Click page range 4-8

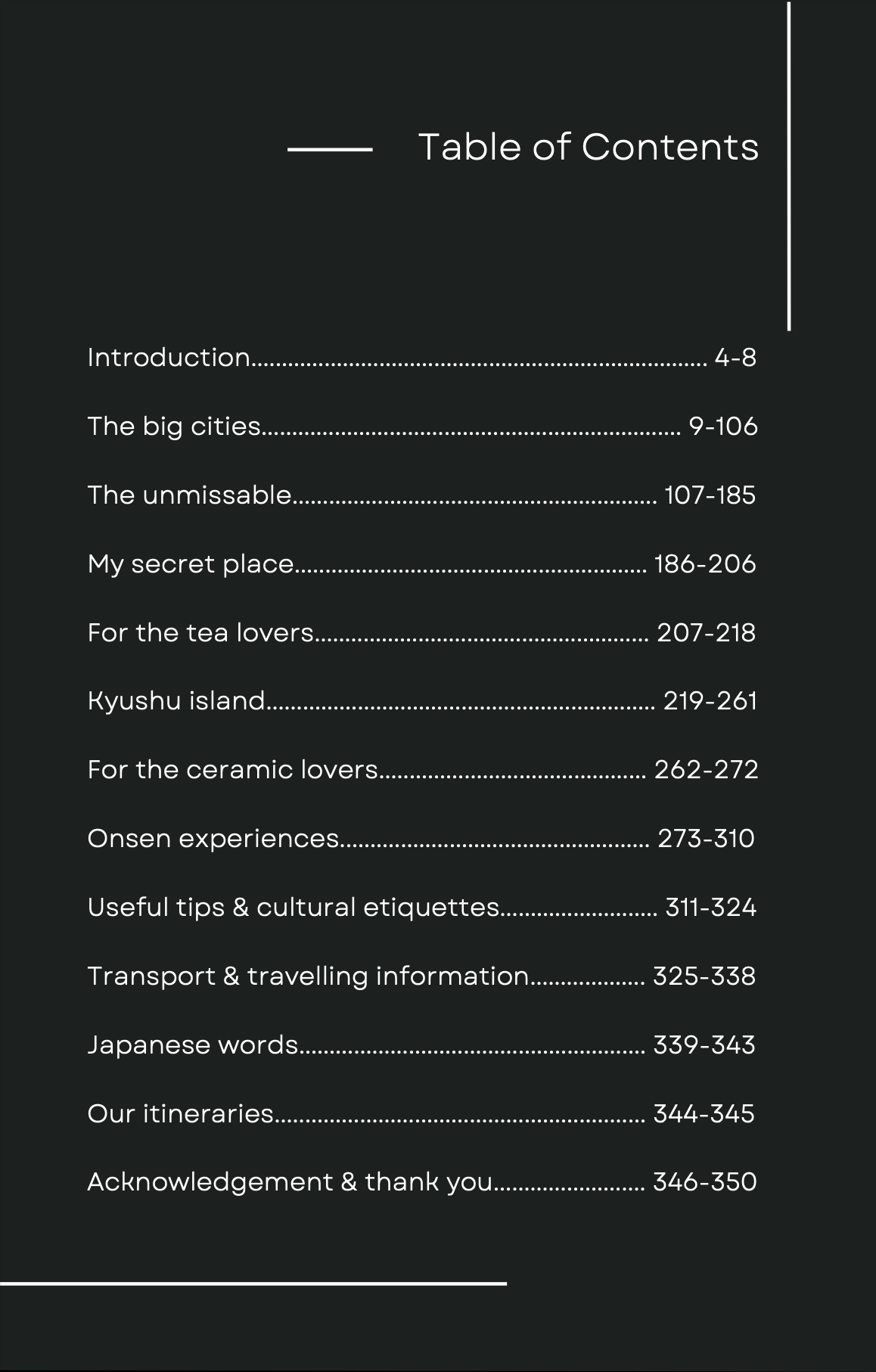tap(735, 357)
